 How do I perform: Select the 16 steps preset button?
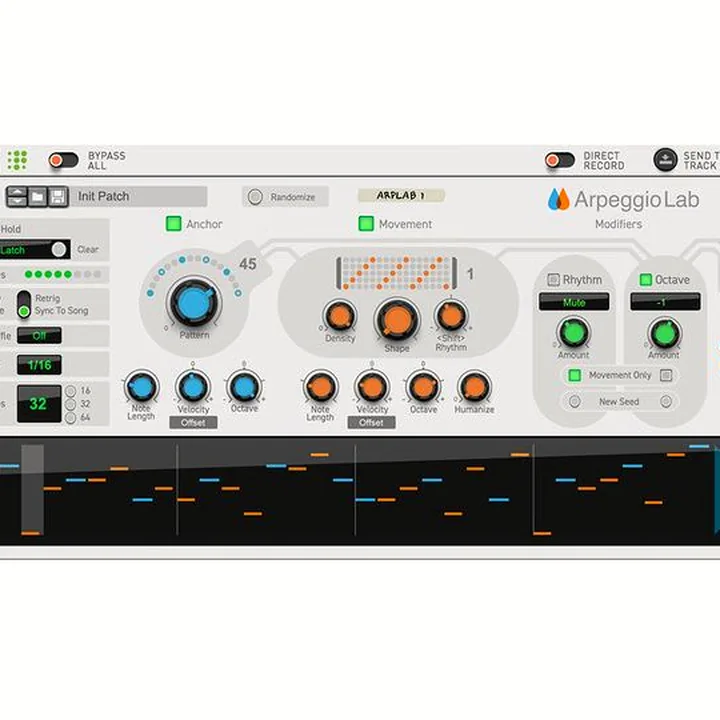[x=70, y=391]
